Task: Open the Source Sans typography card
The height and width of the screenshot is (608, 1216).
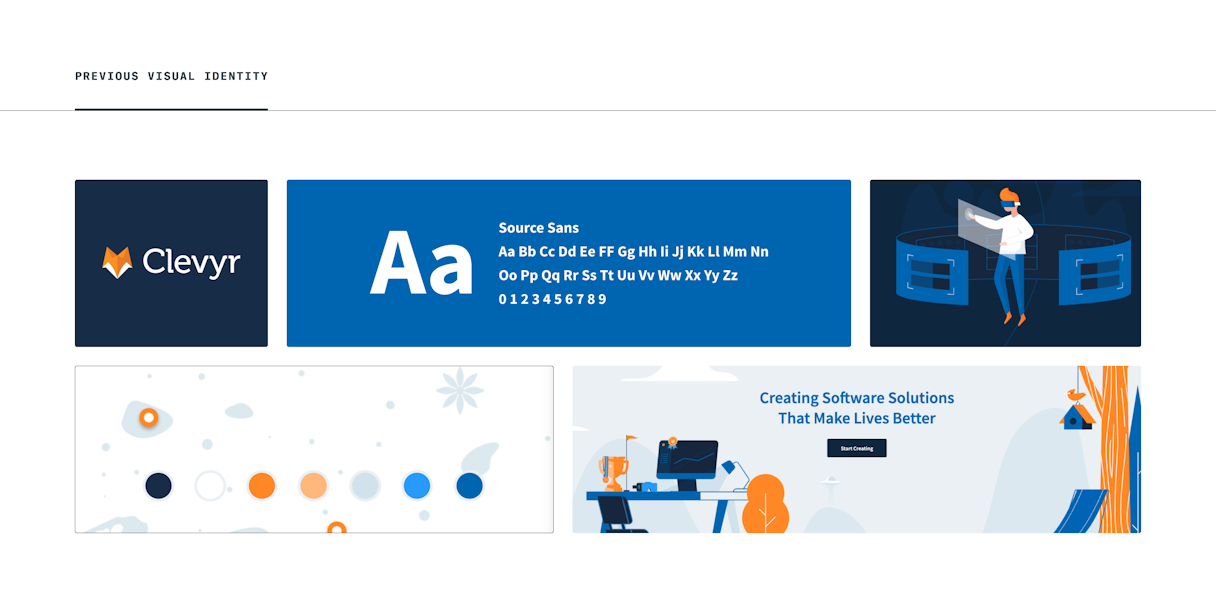Action: (568, 263)
